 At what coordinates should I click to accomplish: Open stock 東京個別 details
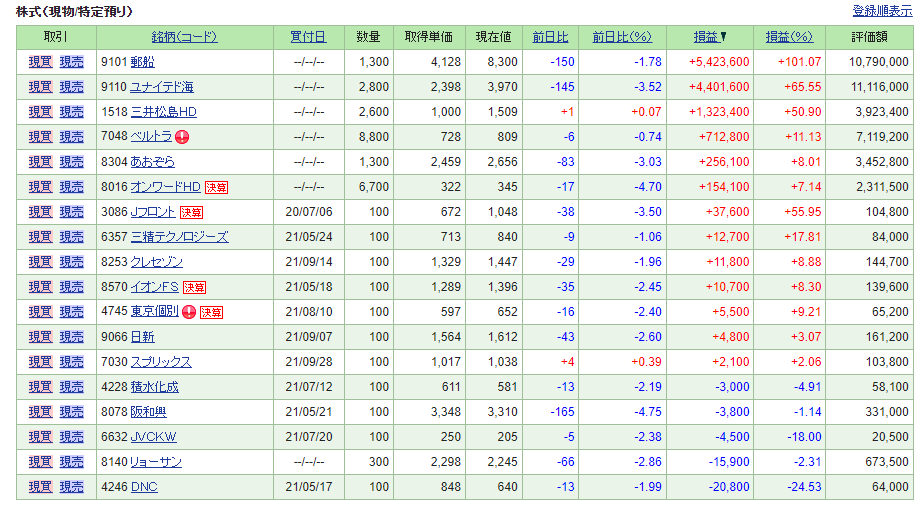154,311
